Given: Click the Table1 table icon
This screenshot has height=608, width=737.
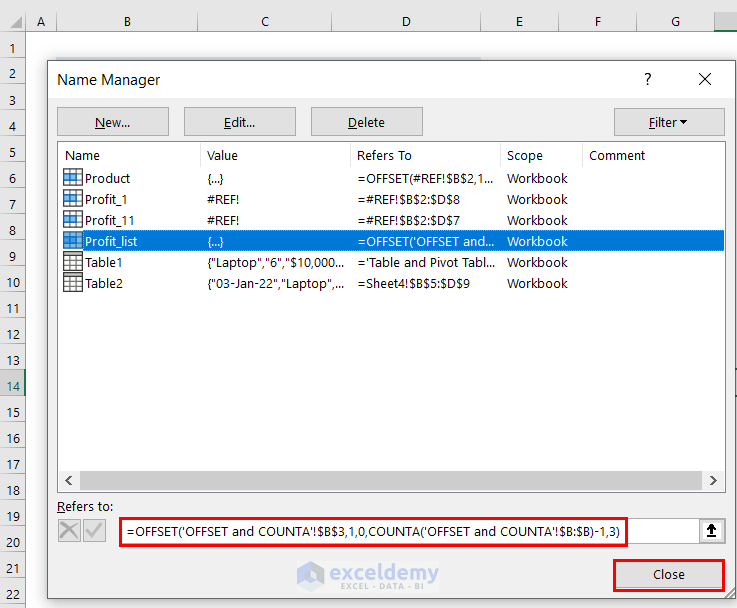Looking at the screenshot, I should [72, 262].
